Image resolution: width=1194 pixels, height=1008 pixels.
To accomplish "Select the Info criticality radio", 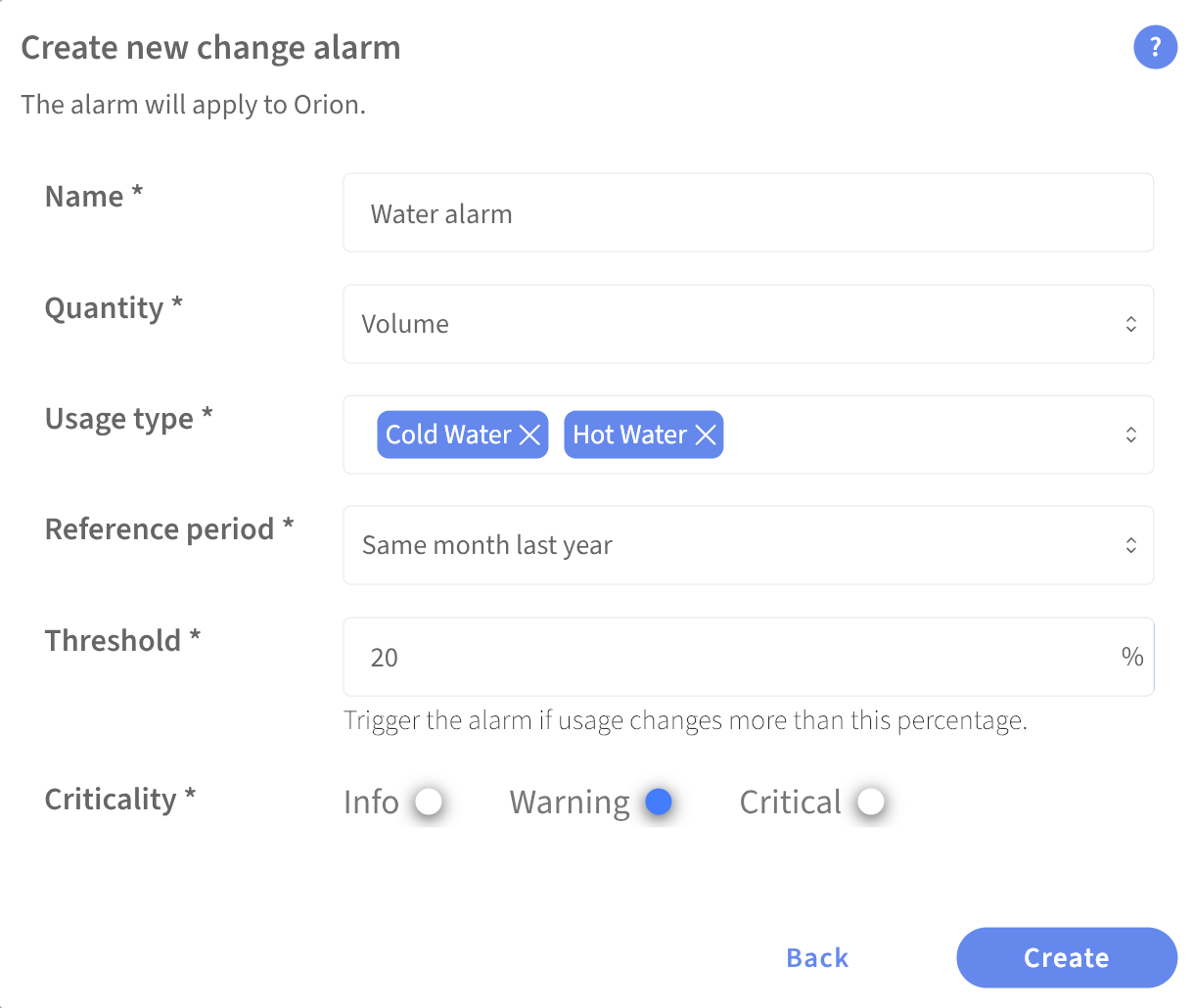I will coord(429,802).
